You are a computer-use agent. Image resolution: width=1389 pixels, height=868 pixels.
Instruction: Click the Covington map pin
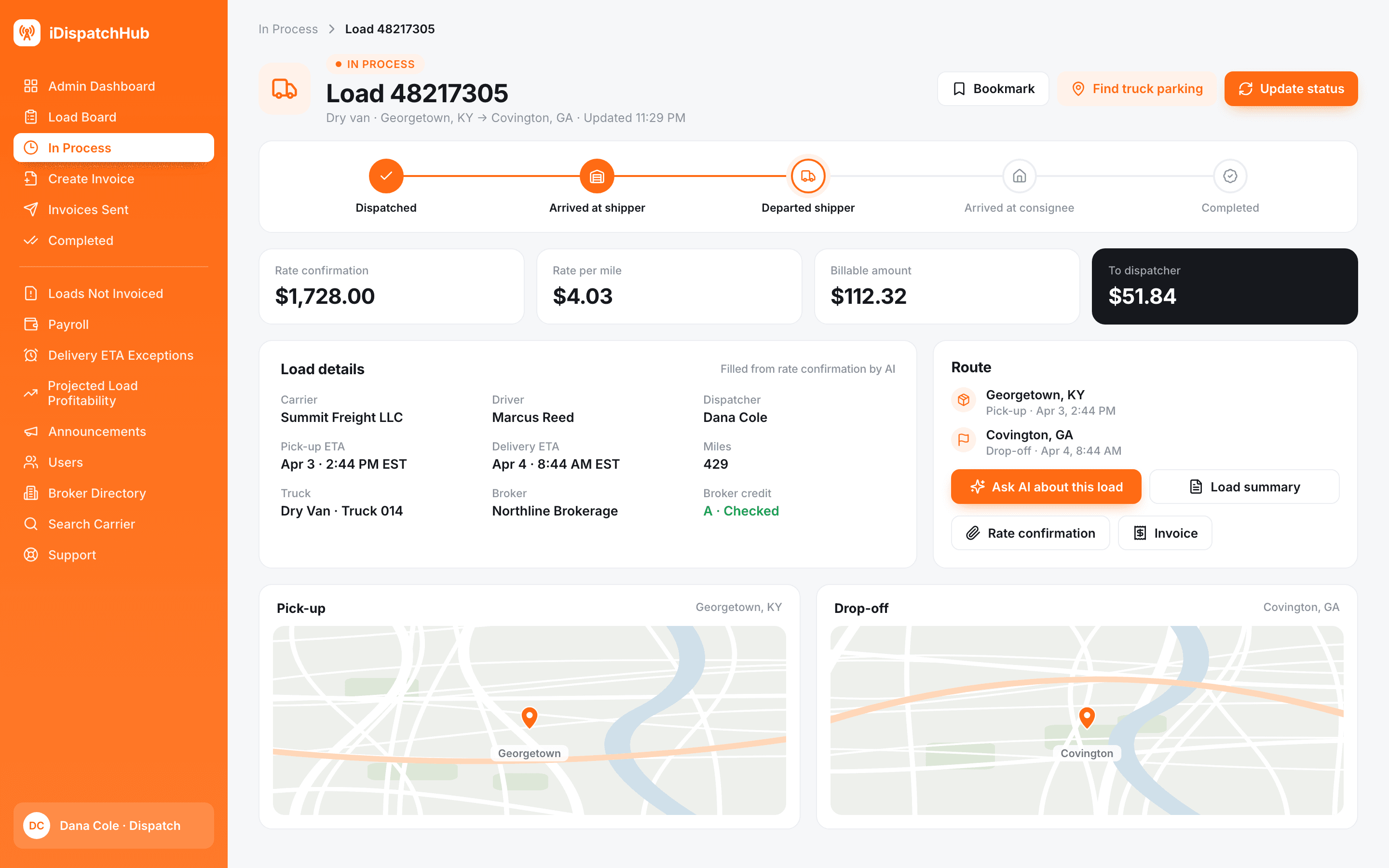coord(1087,718)
